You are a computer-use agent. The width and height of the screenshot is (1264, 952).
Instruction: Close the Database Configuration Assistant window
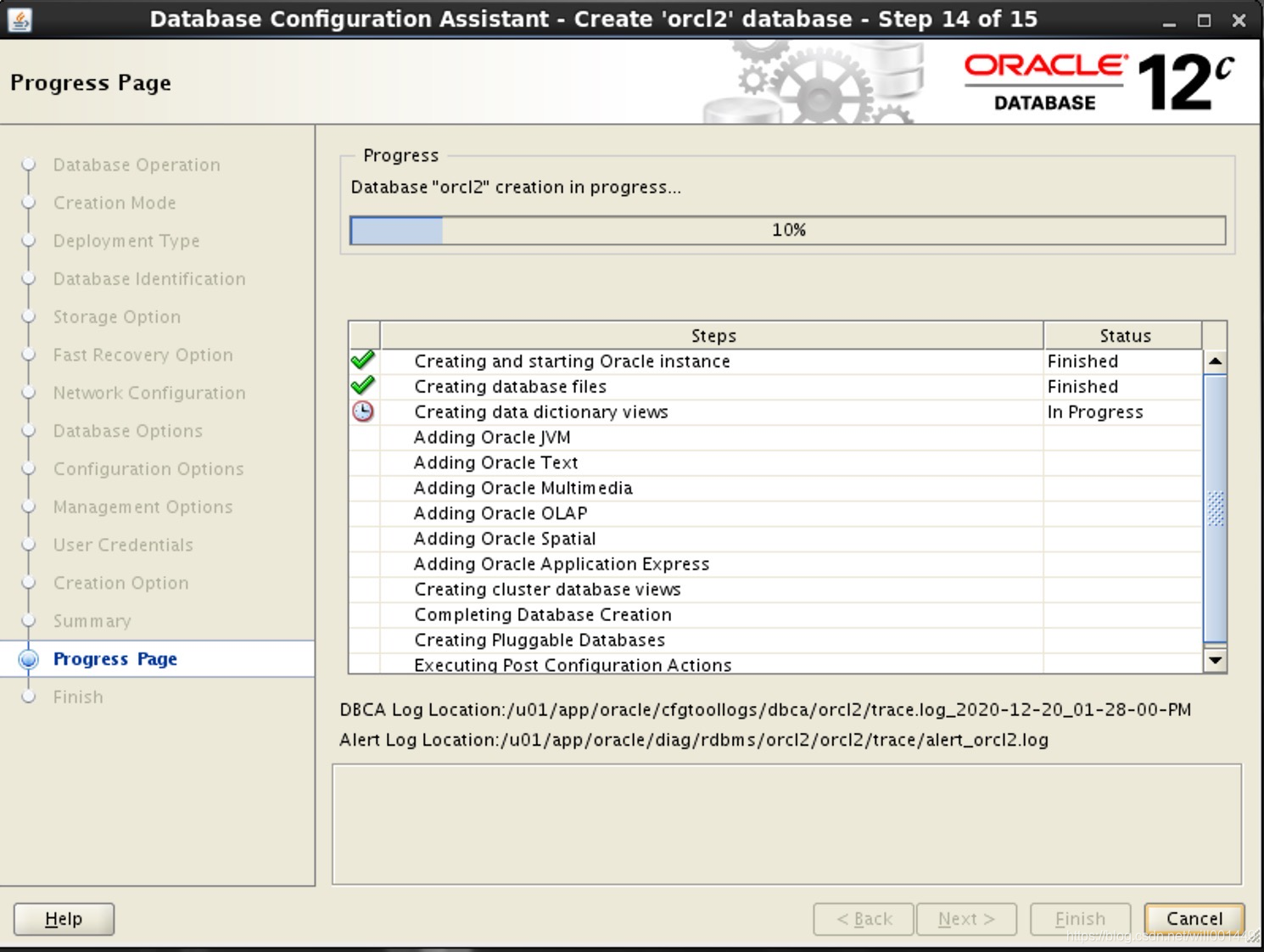[1239, 20]
